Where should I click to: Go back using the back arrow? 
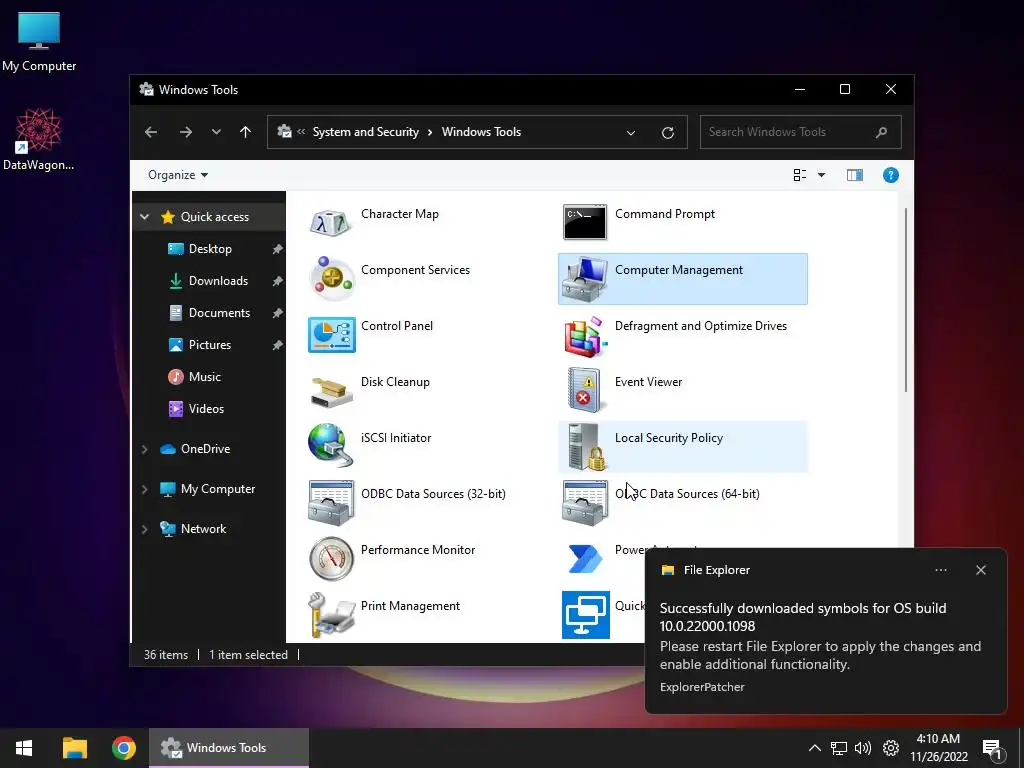[151, 132]
